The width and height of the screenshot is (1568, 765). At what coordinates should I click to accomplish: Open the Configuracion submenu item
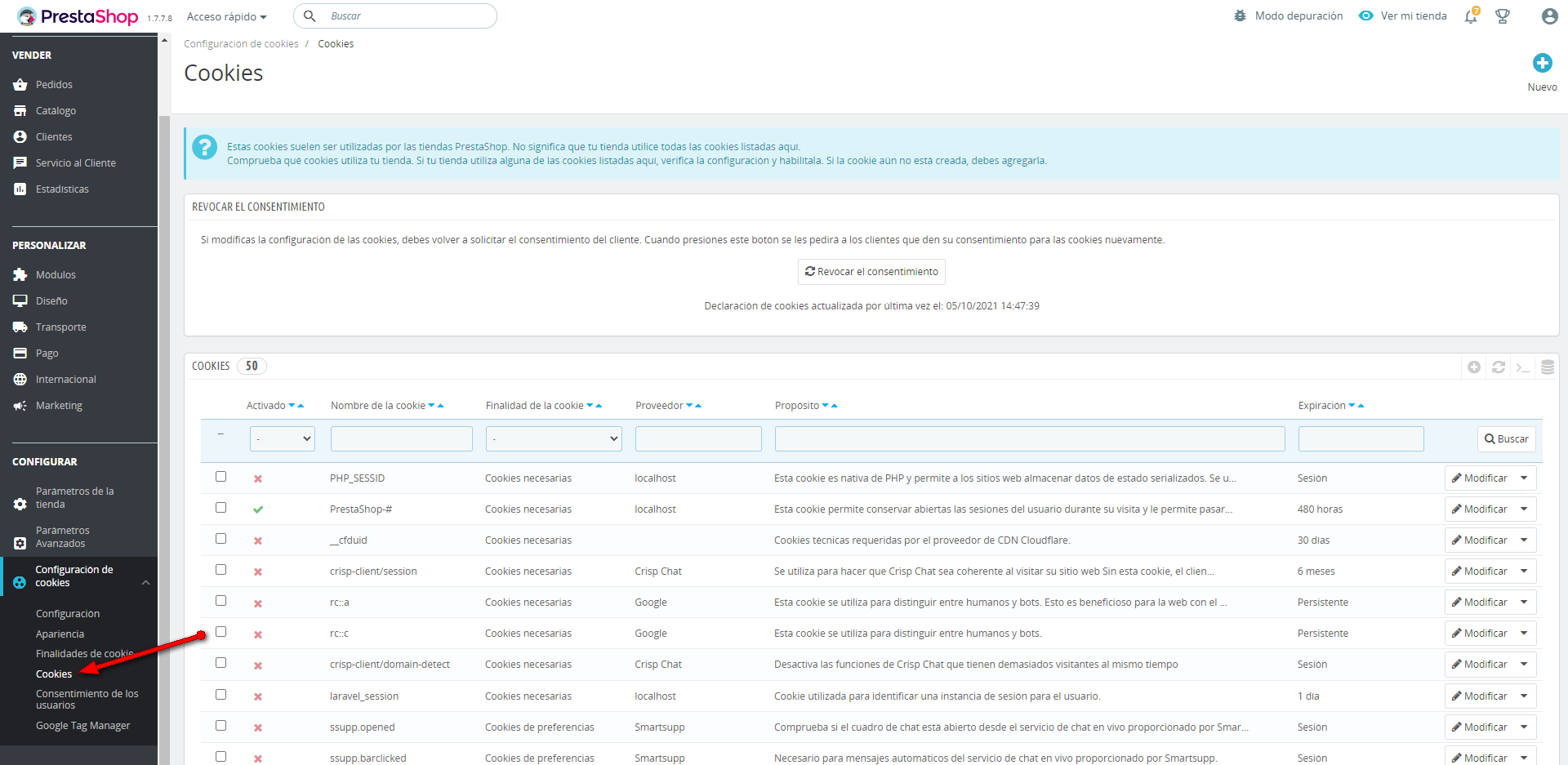[68, 614]
